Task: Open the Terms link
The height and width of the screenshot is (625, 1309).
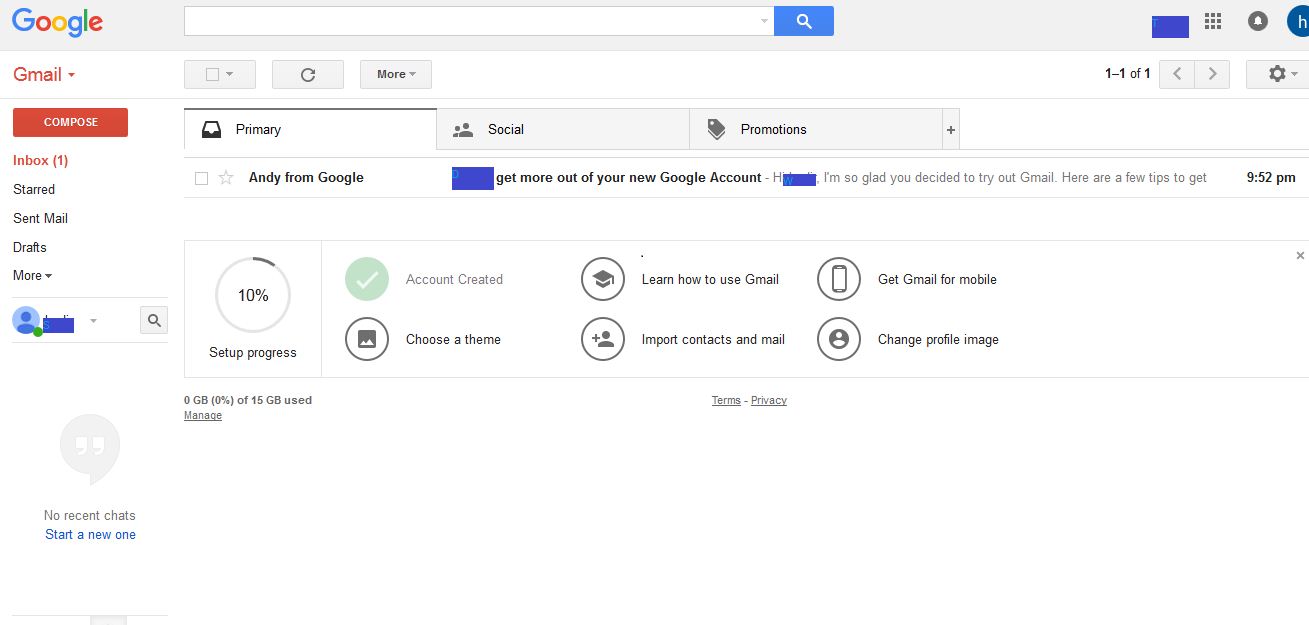Action: (726, 400)
